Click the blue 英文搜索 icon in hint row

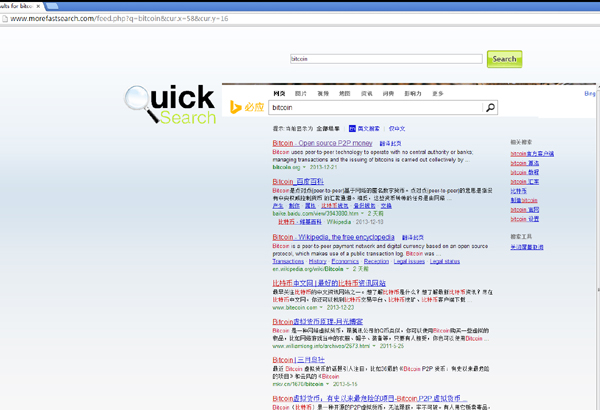pos(352,129)
